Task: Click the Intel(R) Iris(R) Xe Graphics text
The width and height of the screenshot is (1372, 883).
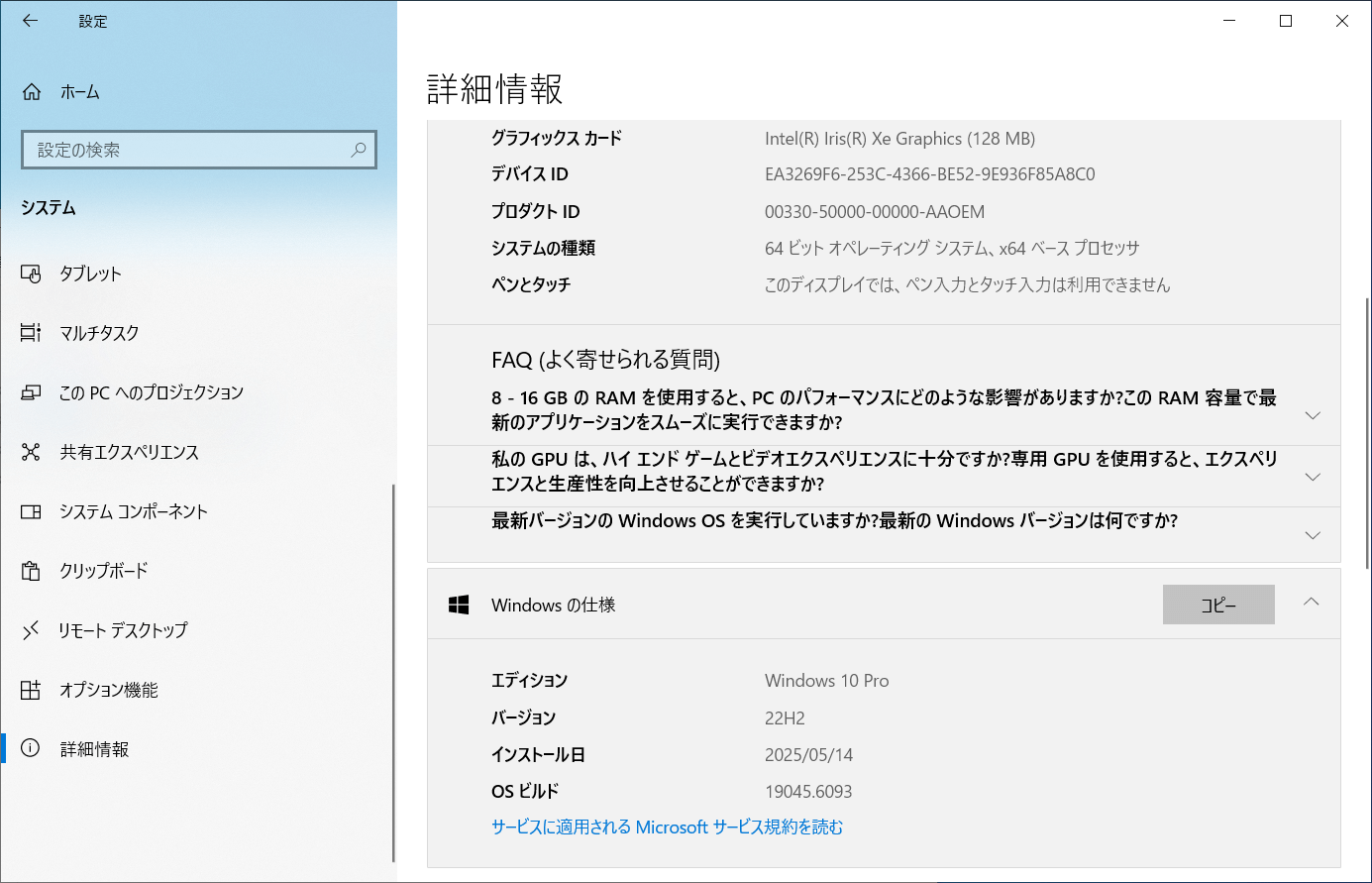Action: [899, 139]
